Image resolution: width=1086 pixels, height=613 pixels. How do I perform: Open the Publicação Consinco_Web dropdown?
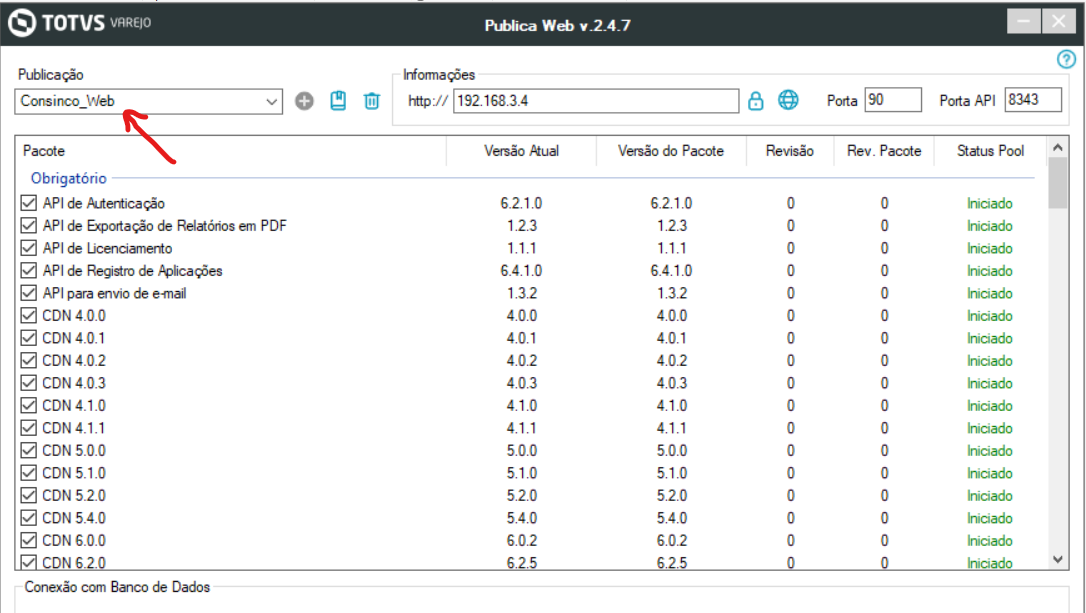(x=148, y=101)
